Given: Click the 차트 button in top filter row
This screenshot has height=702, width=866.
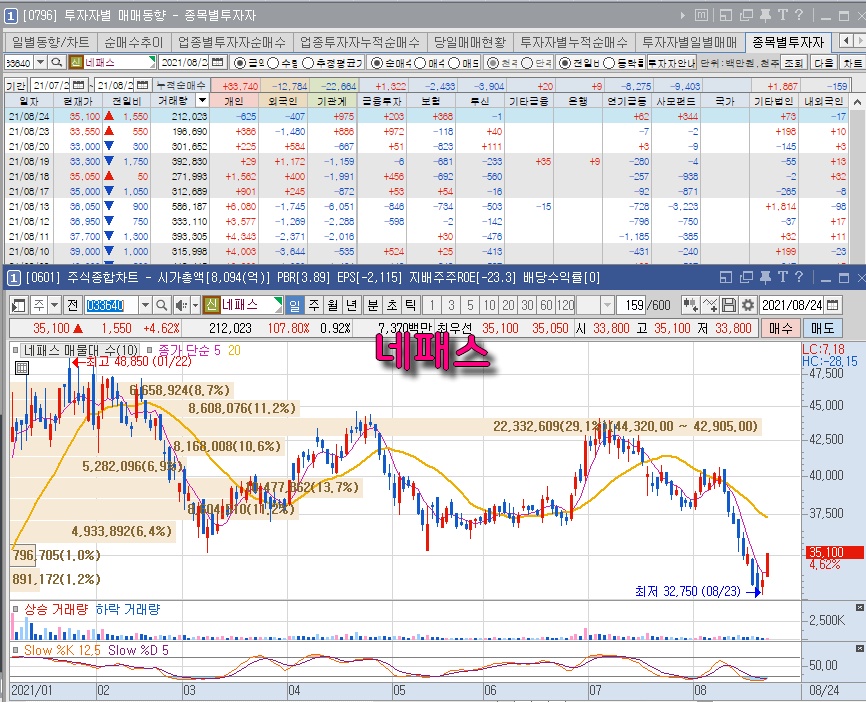Looking at the screenshot, I should click(852, 63).
